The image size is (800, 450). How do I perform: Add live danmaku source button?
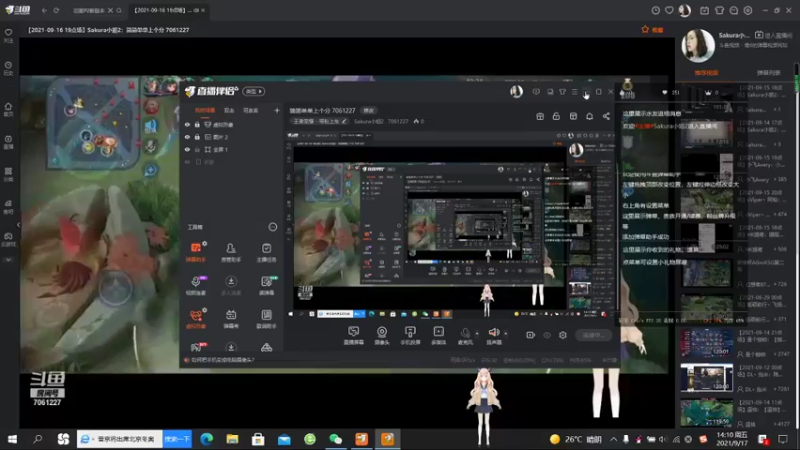[353, 335]
